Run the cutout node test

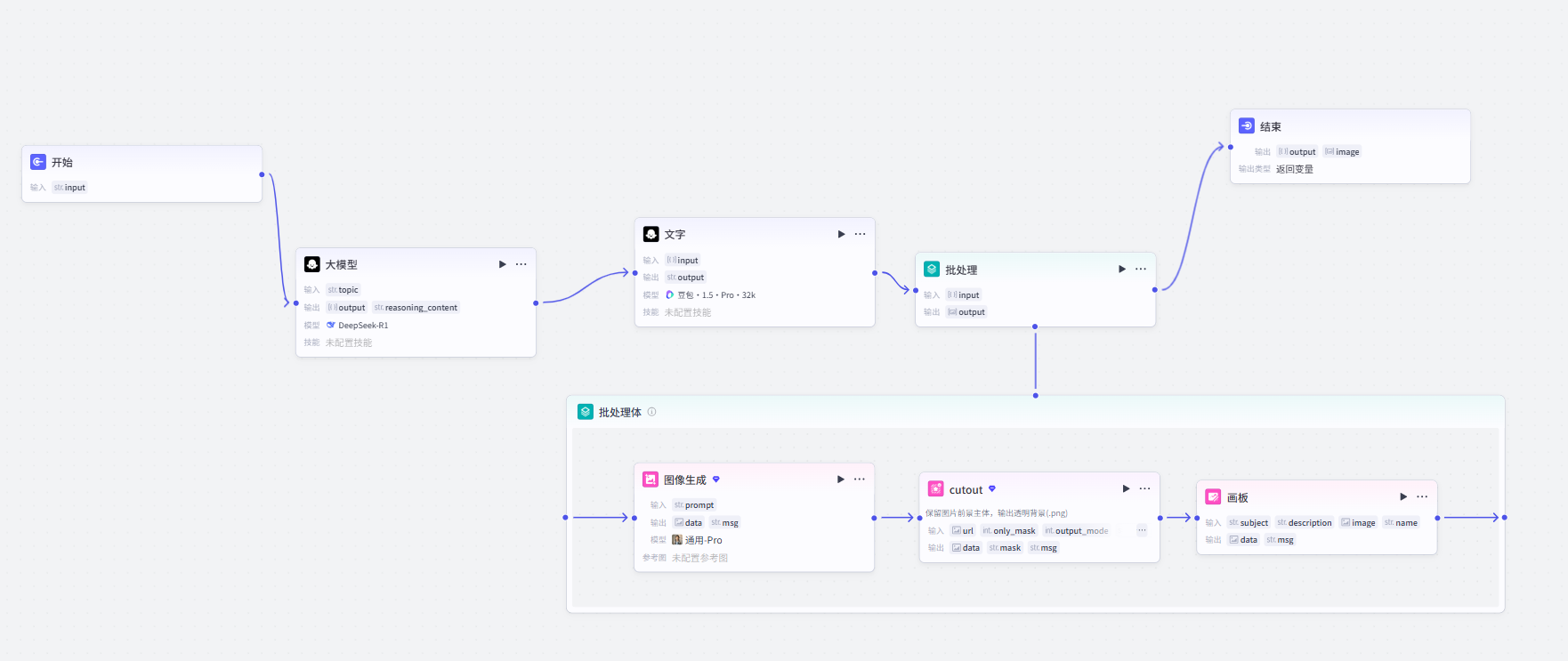(1126, 488)
